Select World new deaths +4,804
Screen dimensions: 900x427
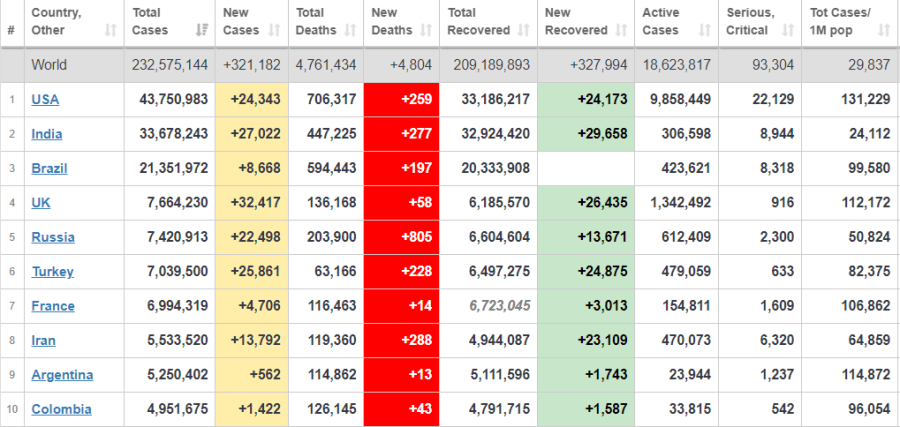coord(411,65)
